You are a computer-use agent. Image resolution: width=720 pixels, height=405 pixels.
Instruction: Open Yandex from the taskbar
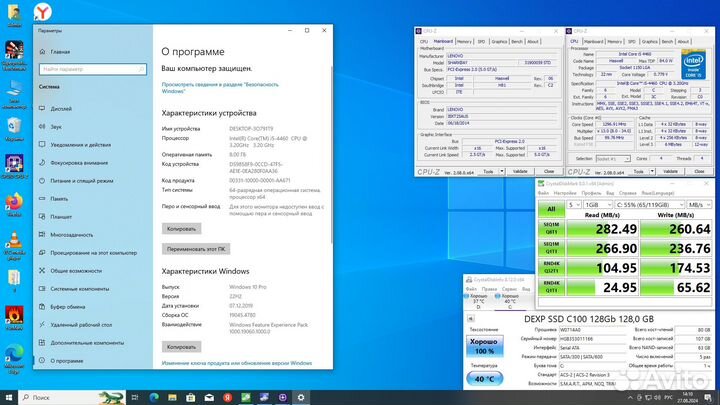tap(227, 398)
